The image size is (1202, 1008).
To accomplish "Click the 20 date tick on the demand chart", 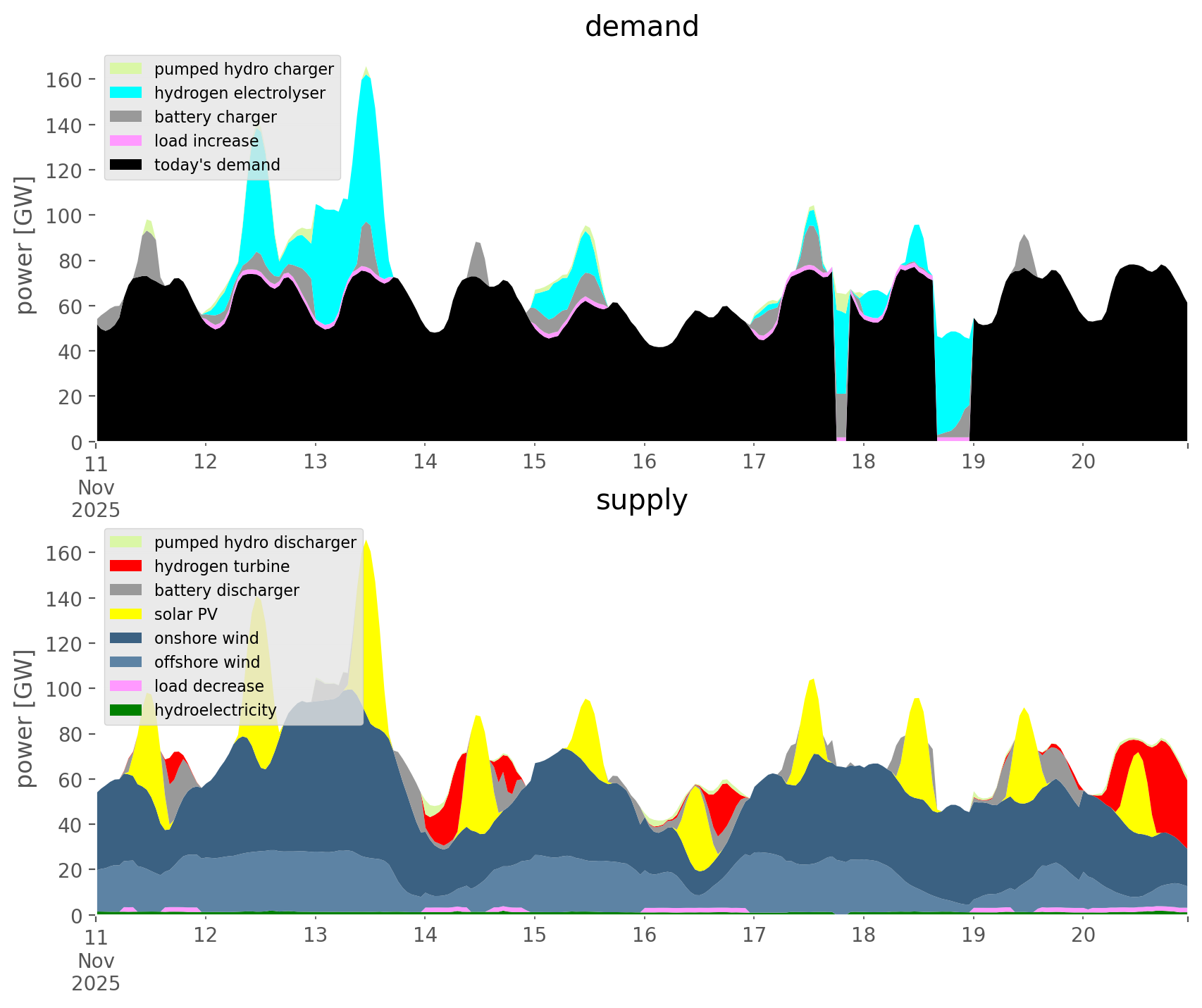I will [1083, 462].
